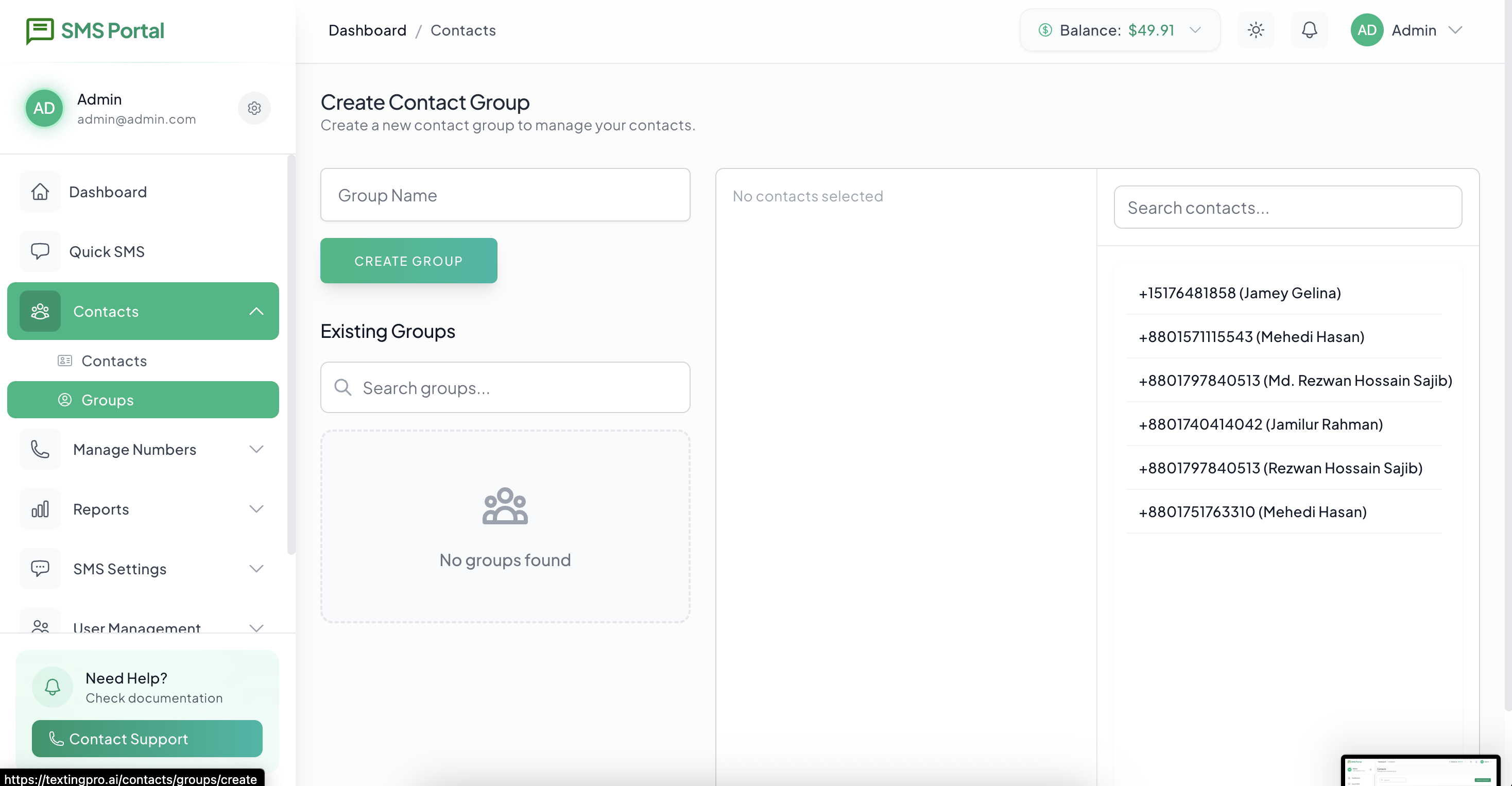Open Quick SMS chat bubble icon

tap(40, 251)
